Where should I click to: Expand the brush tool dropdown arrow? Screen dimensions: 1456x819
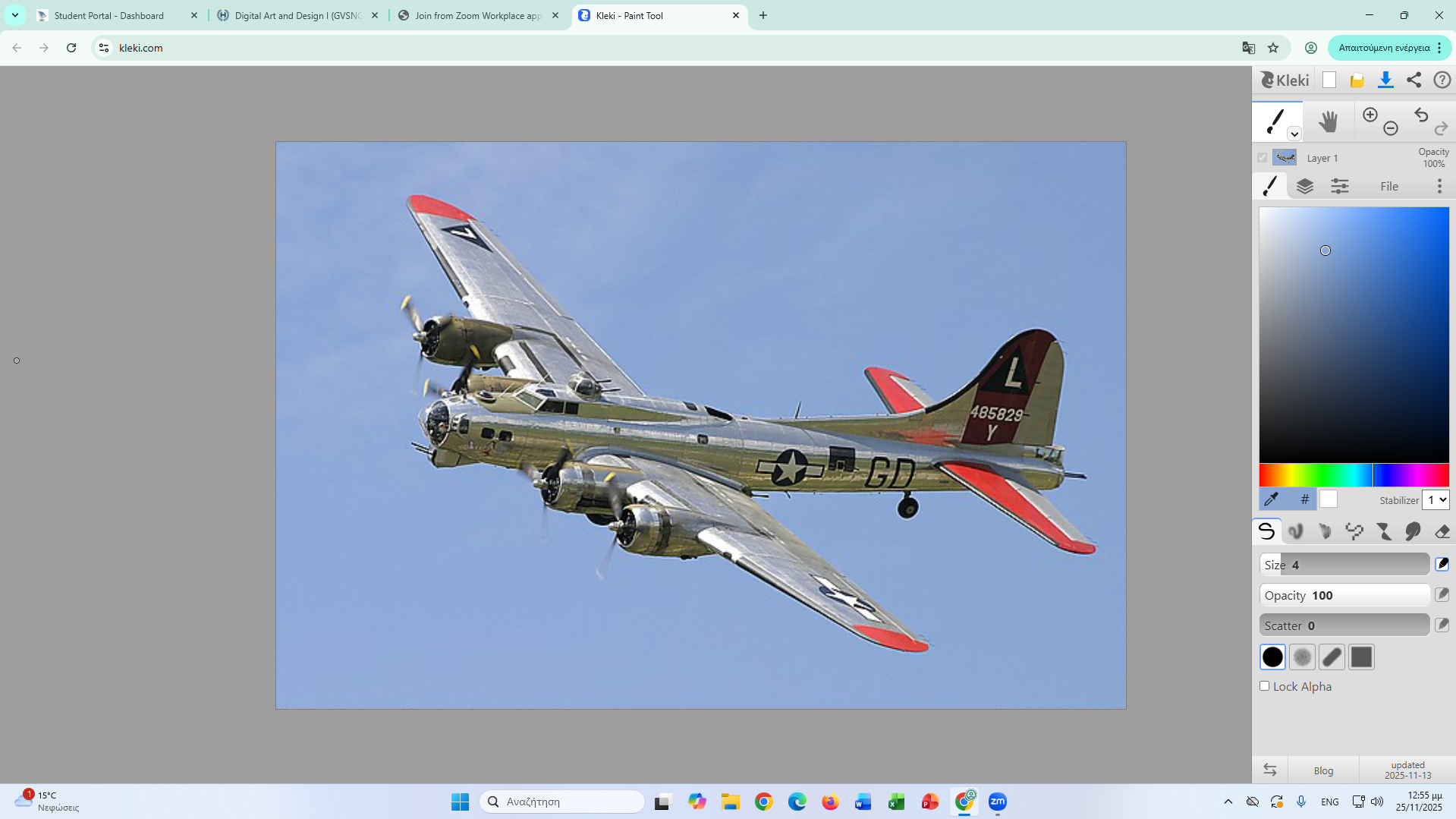click(x=1294, y=134)
